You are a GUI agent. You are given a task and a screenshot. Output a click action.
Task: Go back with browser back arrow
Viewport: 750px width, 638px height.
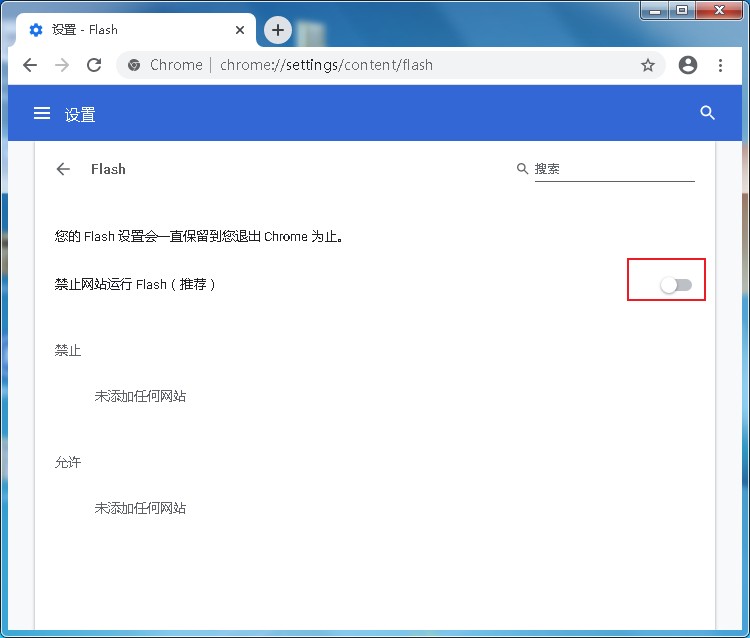click(30, 65)
